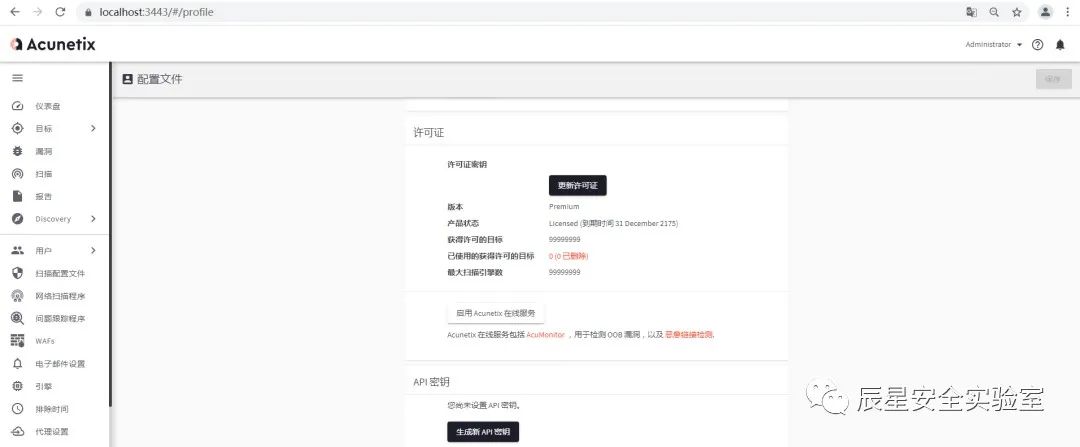Select the 报告 reports menu item

pyautogui.click(x=43, y=196)
